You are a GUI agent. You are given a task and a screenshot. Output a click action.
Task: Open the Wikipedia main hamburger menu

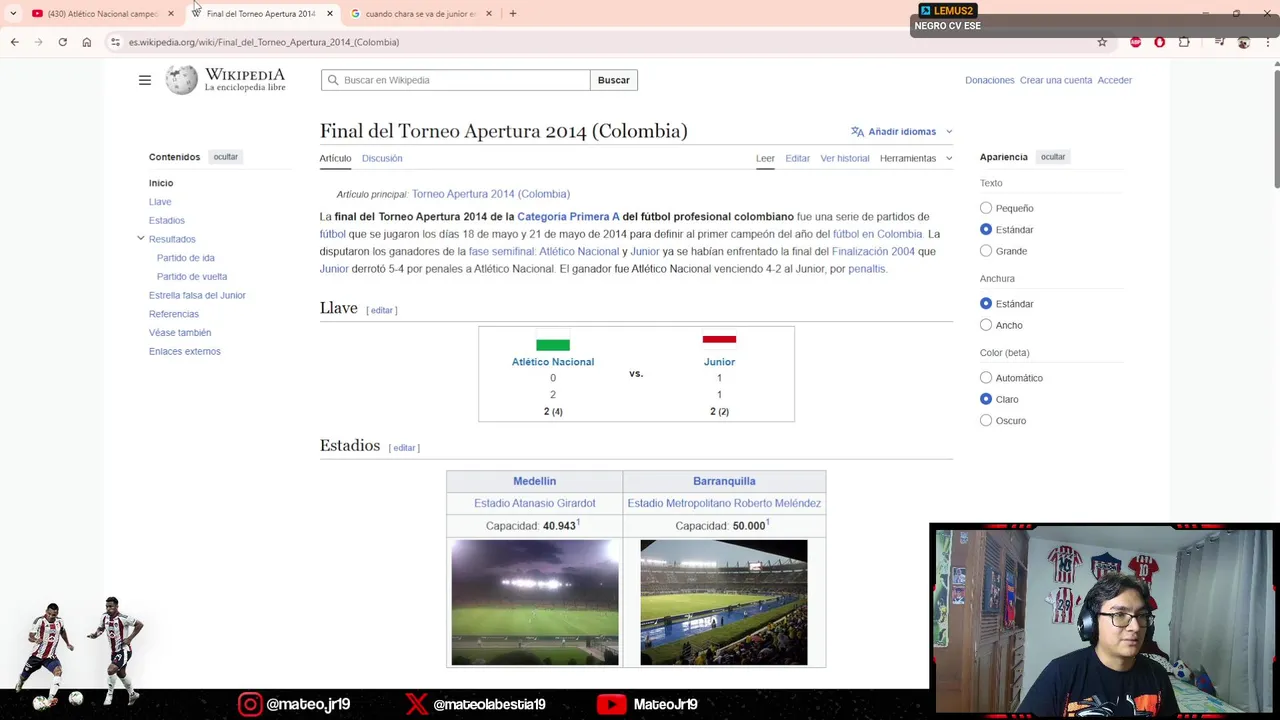[x=145, y=80]
